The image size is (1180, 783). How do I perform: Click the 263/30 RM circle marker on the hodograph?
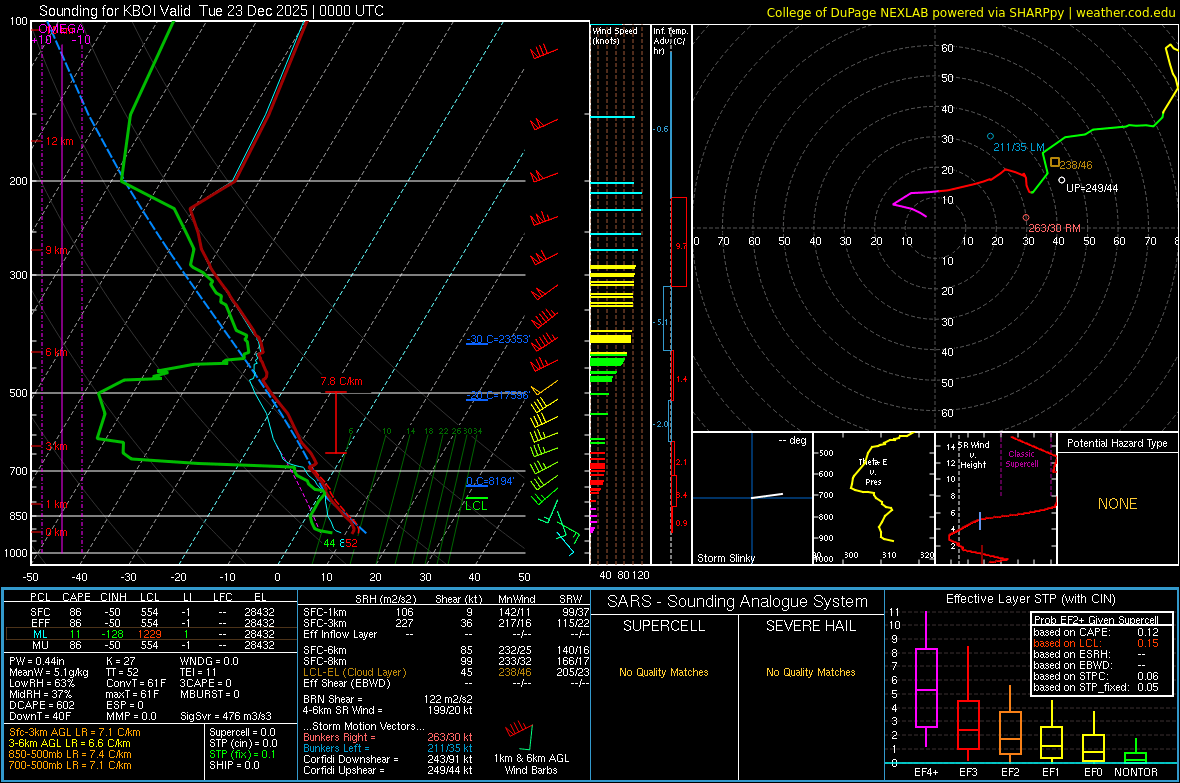(x=1026, y=218)
